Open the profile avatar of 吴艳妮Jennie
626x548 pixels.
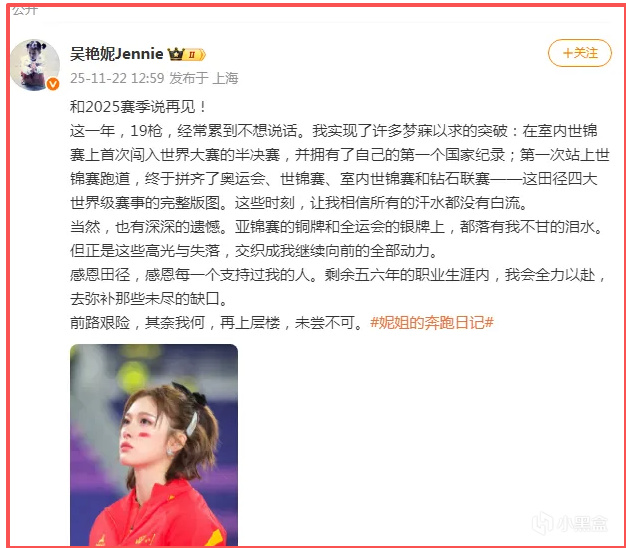click(x=35, y=65)
